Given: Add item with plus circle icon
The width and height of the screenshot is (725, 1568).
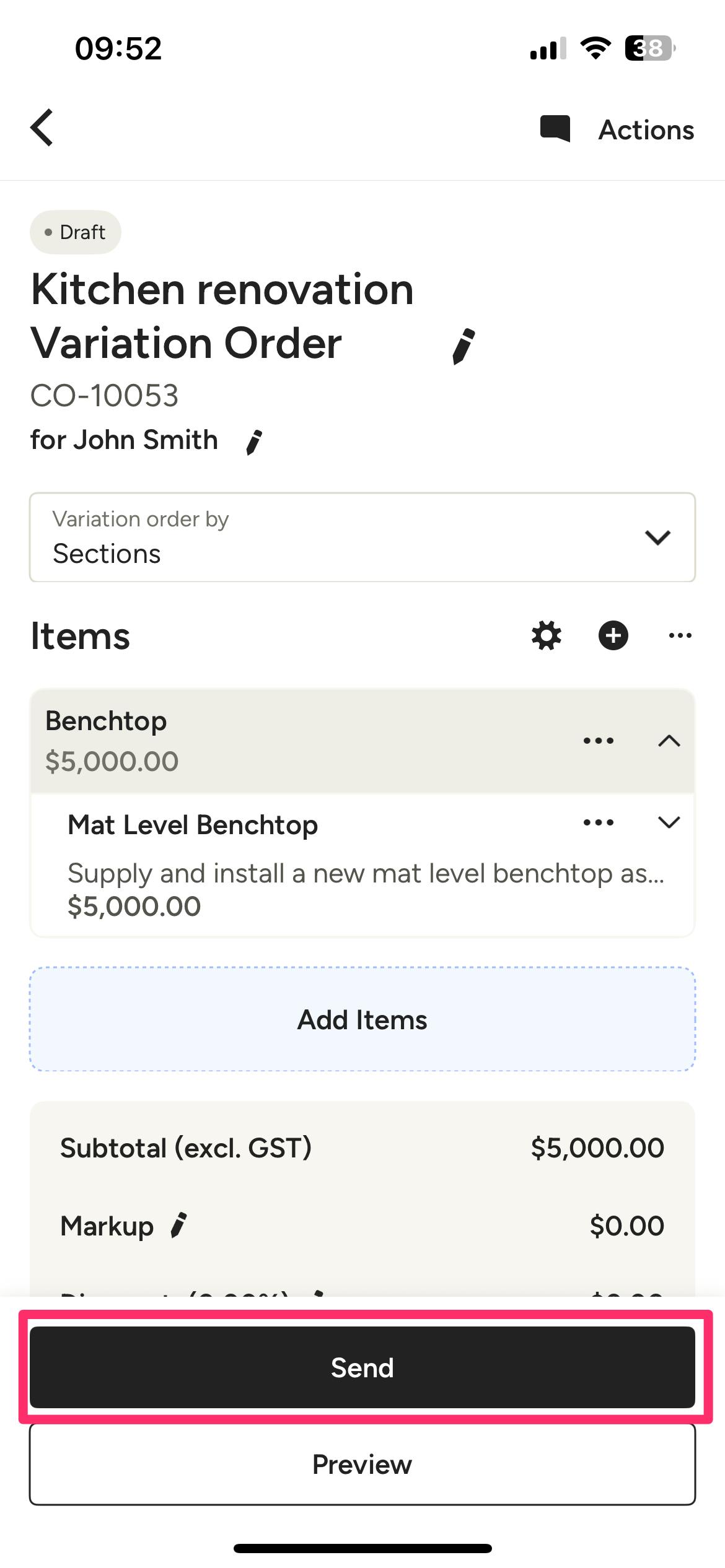Looking at the screenshot, I should pos(613,635).
